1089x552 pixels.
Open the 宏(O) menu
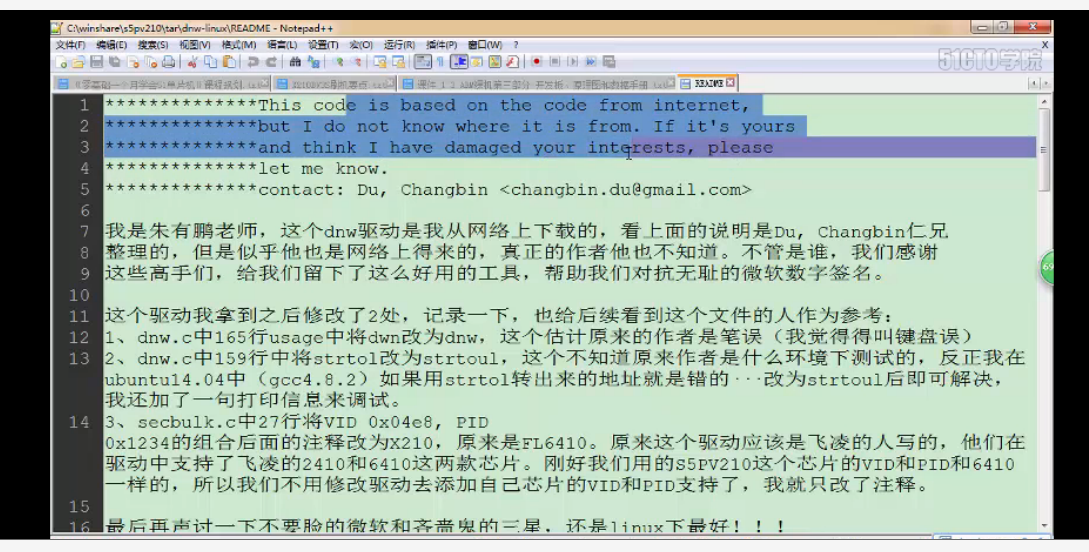click(x=361, y=44)
